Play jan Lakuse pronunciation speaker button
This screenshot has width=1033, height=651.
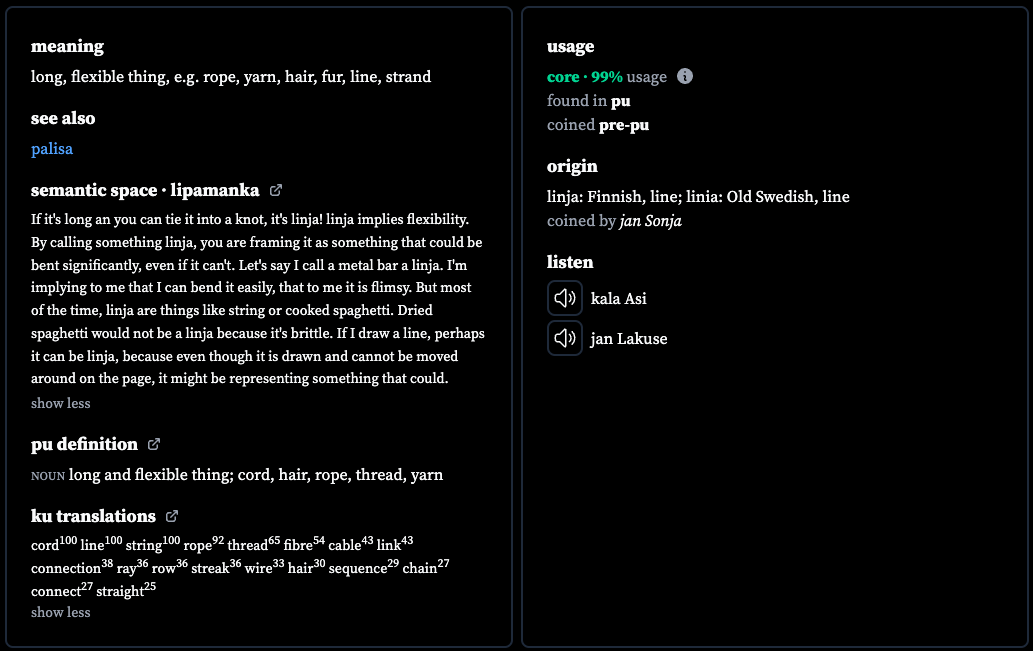coord(565,338)
